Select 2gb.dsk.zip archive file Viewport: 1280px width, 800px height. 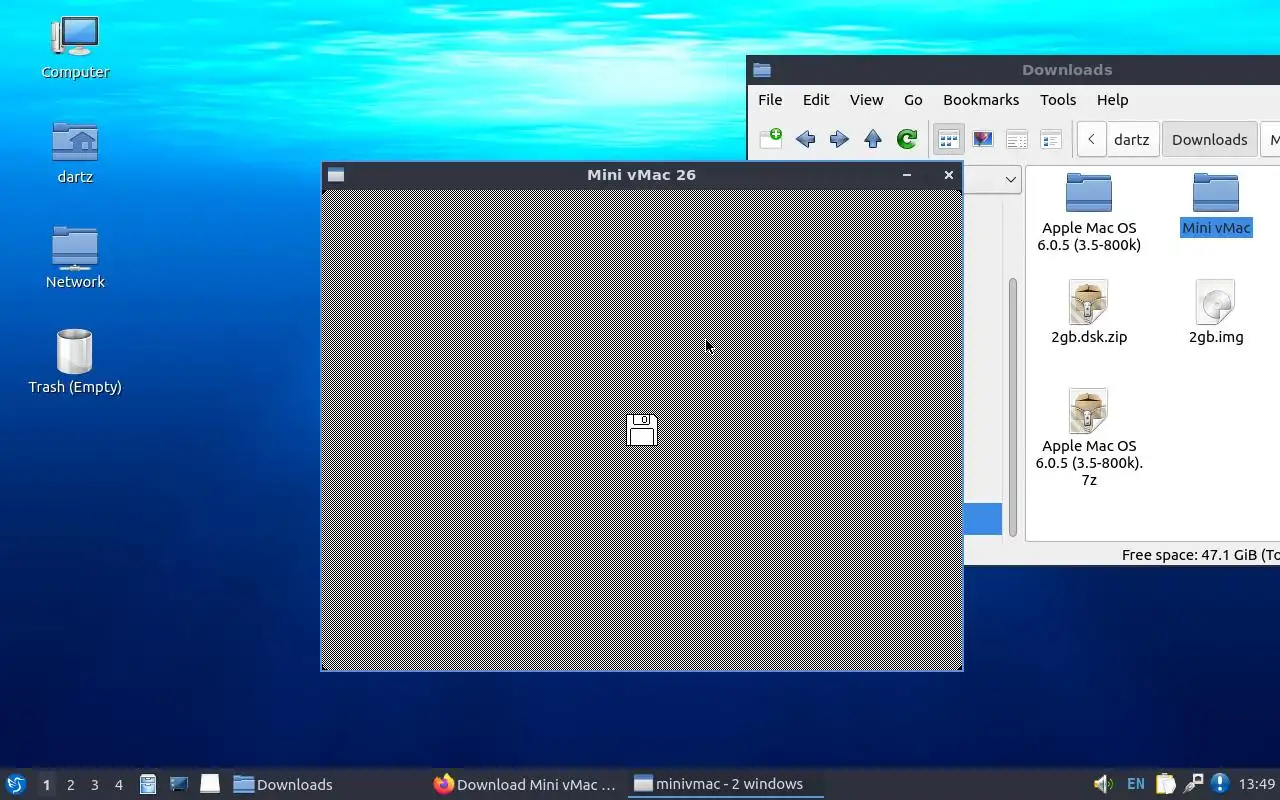[x=1089, y=312]
